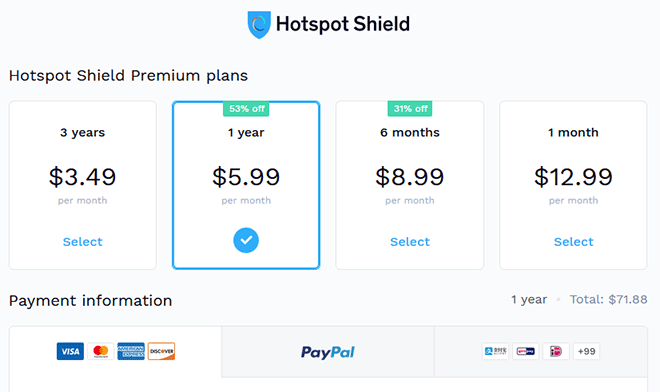This screenshot has width=660, height=392.
Task: Show +99 more payment methods
Action: 586,351
